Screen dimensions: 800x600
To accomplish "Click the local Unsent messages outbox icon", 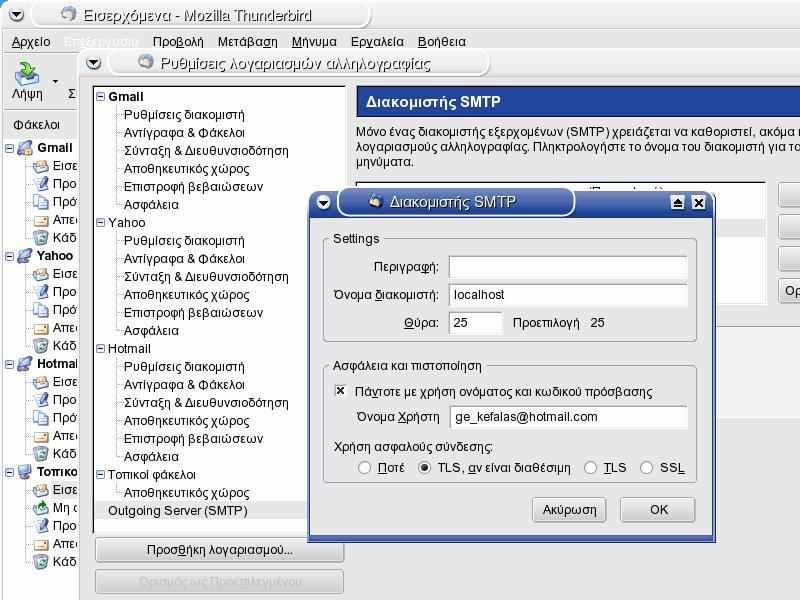I will tap(40, 508).
